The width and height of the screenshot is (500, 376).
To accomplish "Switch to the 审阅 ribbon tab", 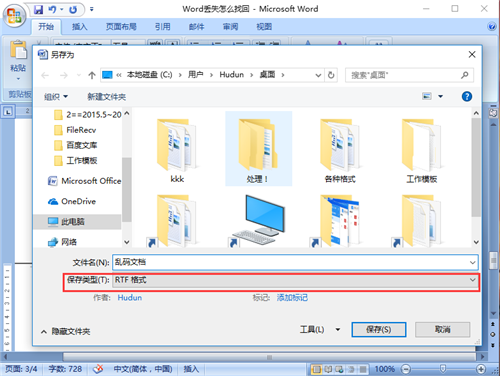I will point(230,27).
